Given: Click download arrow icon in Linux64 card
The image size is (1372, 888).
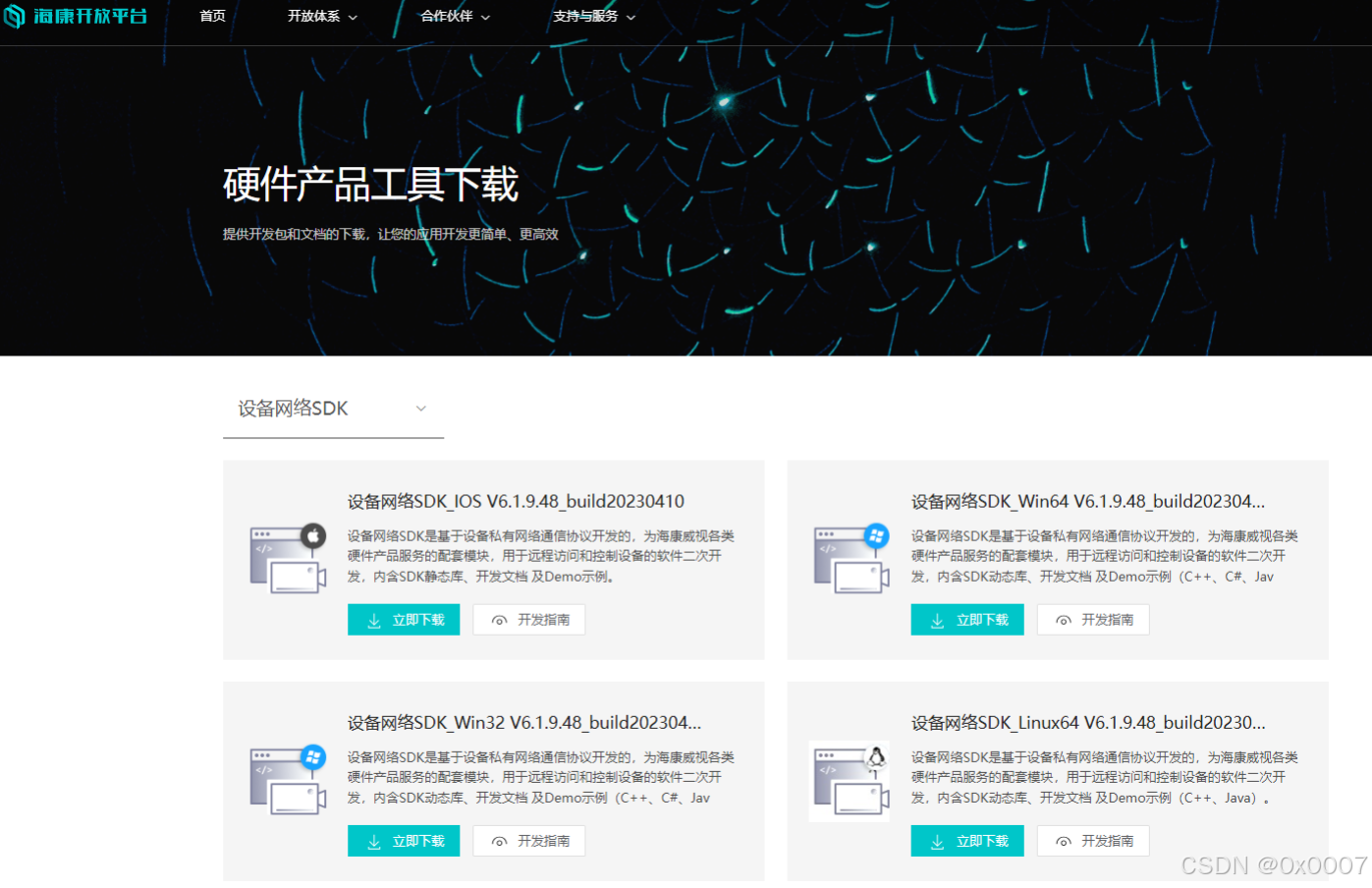Looking at the screenshot, I should [938, 842].
